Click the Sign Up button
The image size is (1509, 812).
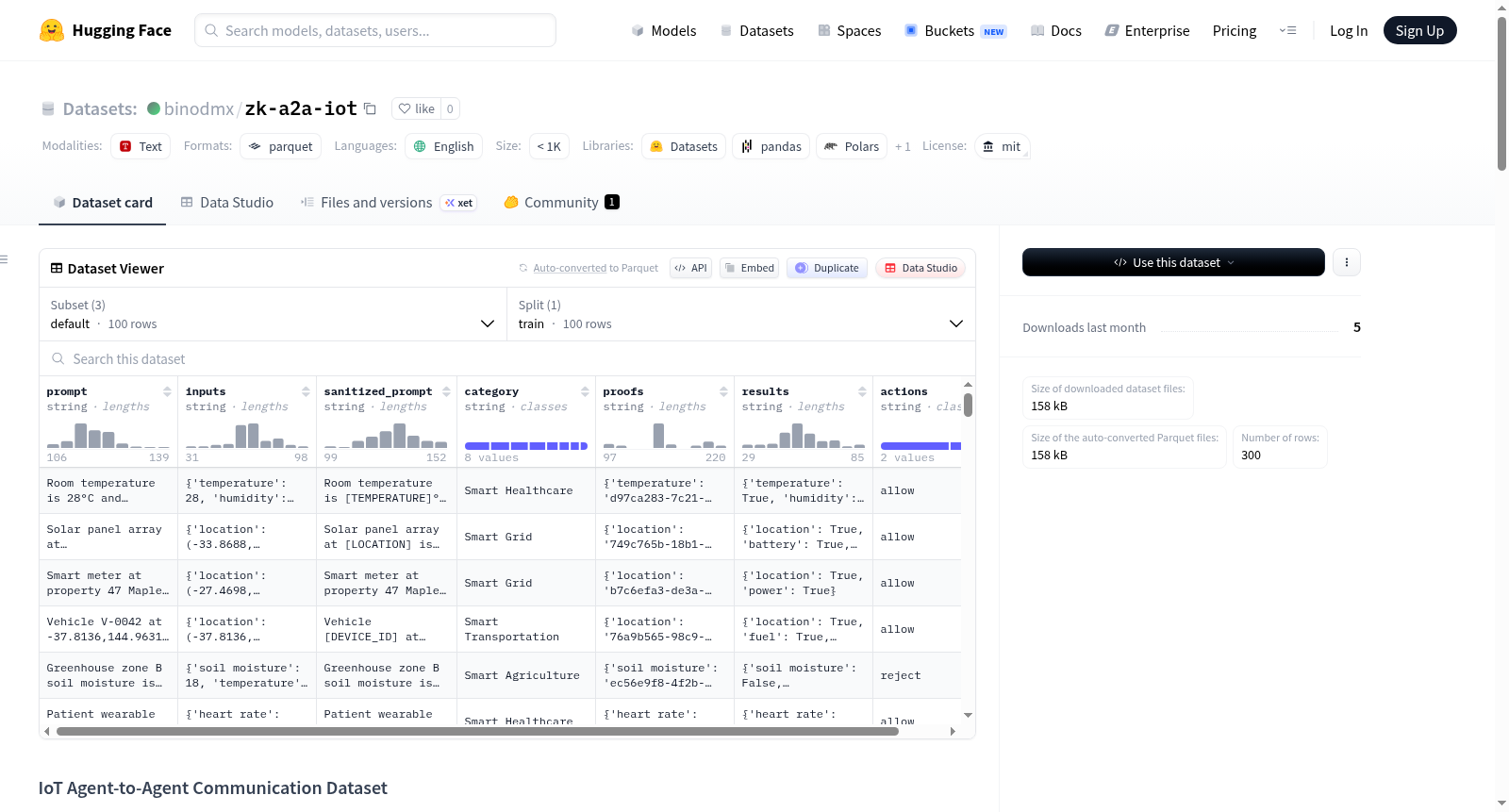(x=1419, y=30)
